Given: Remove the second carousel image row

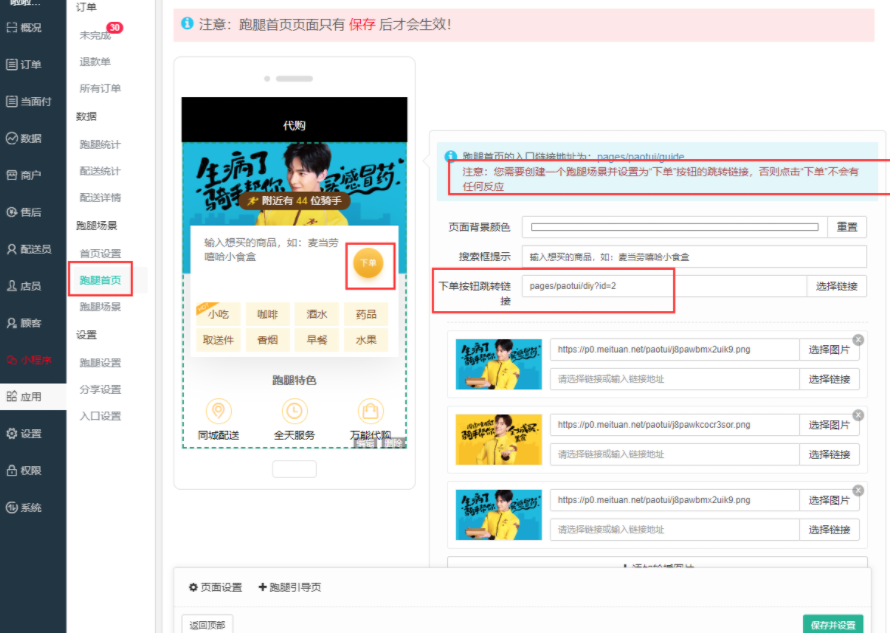Looking at the screenshot, I should click(x=858, y=415).
